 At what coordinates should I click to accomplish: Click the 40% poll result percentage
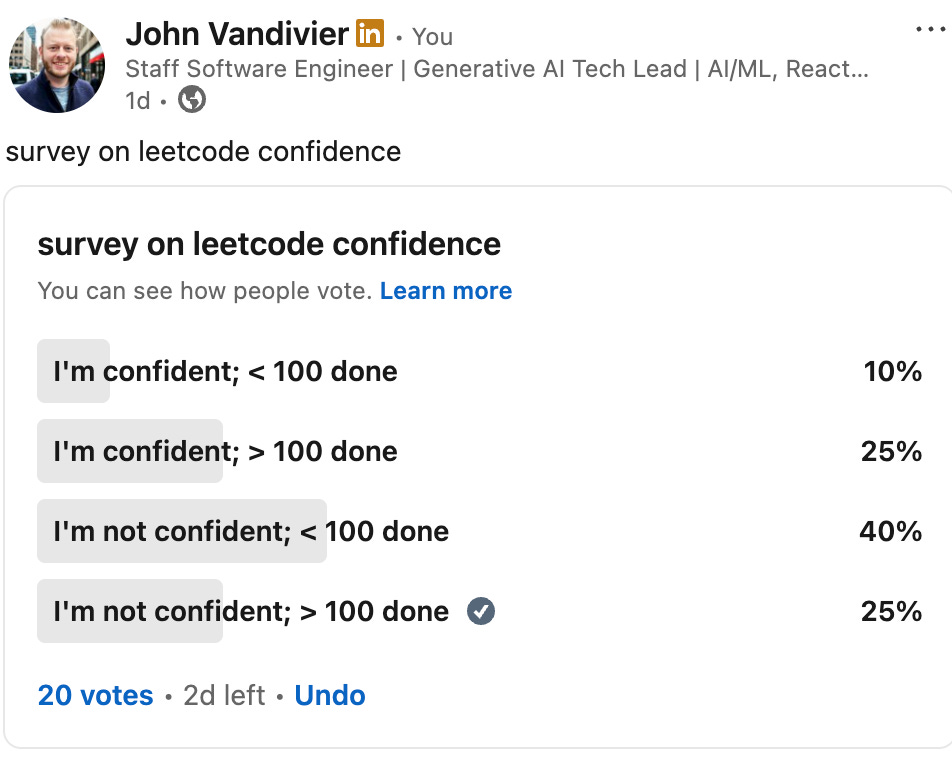(890, 531)
